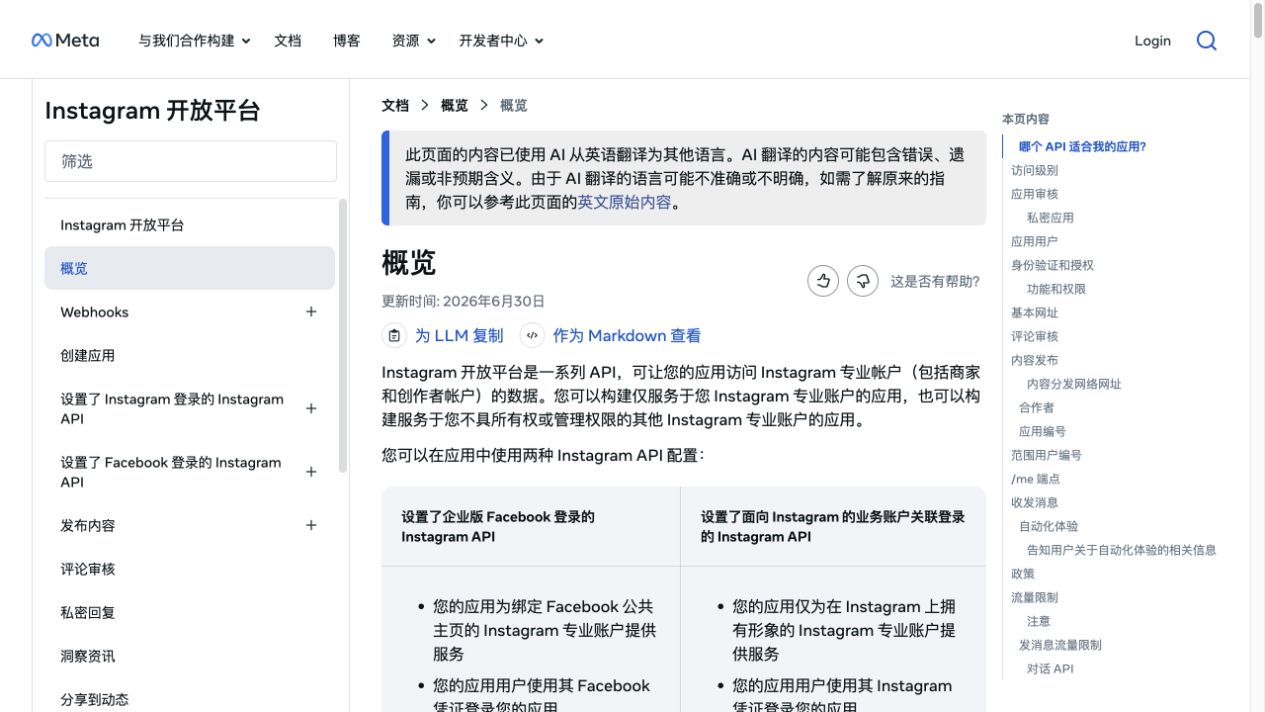Focus the 筛选 filter input field

coord(190,161)
